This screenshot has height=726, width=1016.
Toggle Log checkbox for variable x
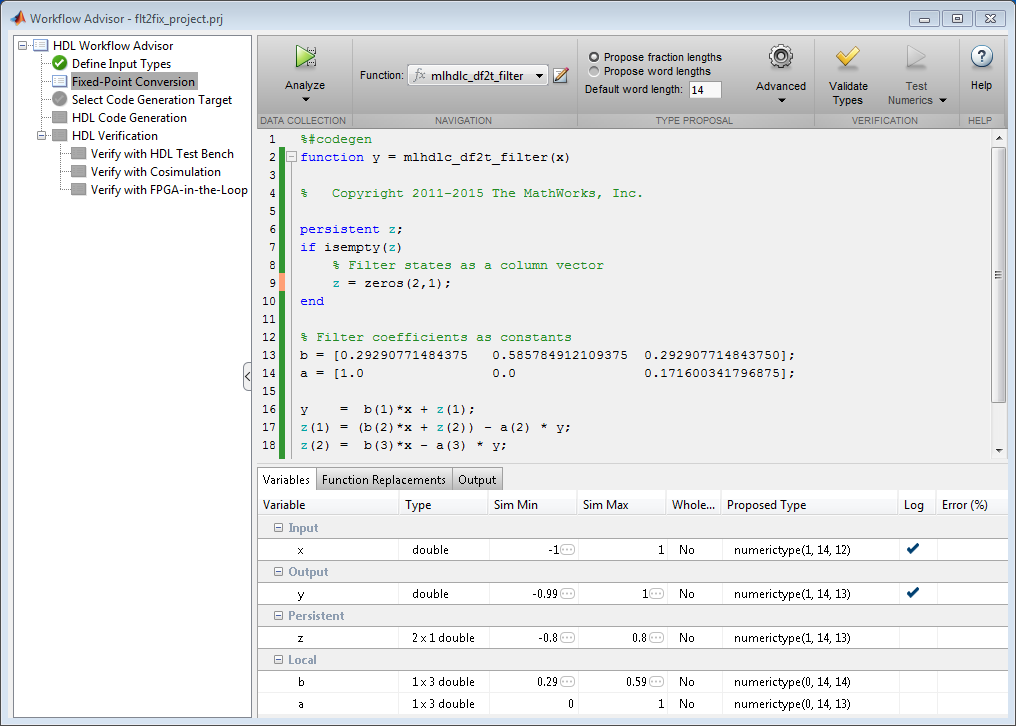[913, 549]
